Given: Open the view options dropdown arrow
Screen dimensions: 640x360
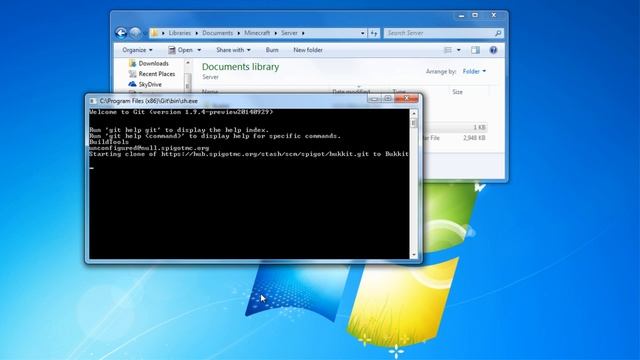Looking at the screenshot, I should tap(459, 50).
